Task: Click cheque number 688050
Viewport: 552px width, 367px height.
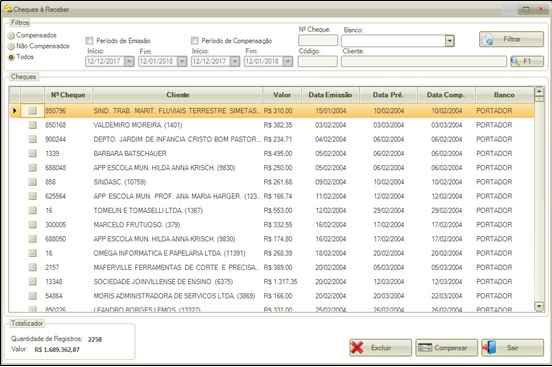Action: pos(56,239)
